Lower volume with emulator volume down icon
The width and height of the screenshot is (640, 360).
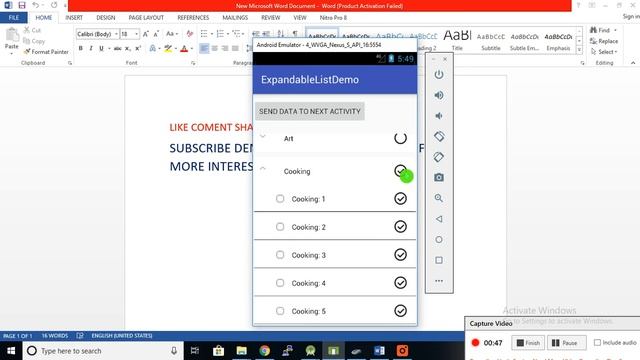439,116
